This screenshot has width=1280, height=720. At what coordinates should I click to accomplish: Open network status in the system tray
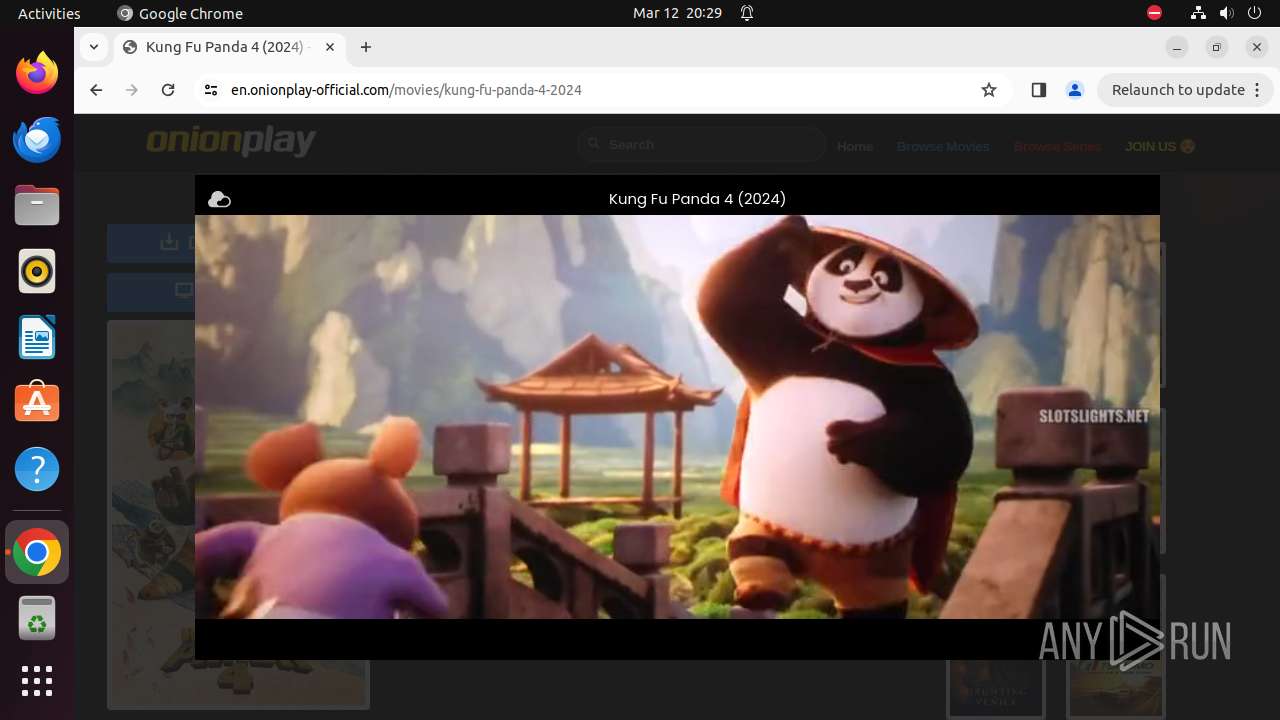1198,13
